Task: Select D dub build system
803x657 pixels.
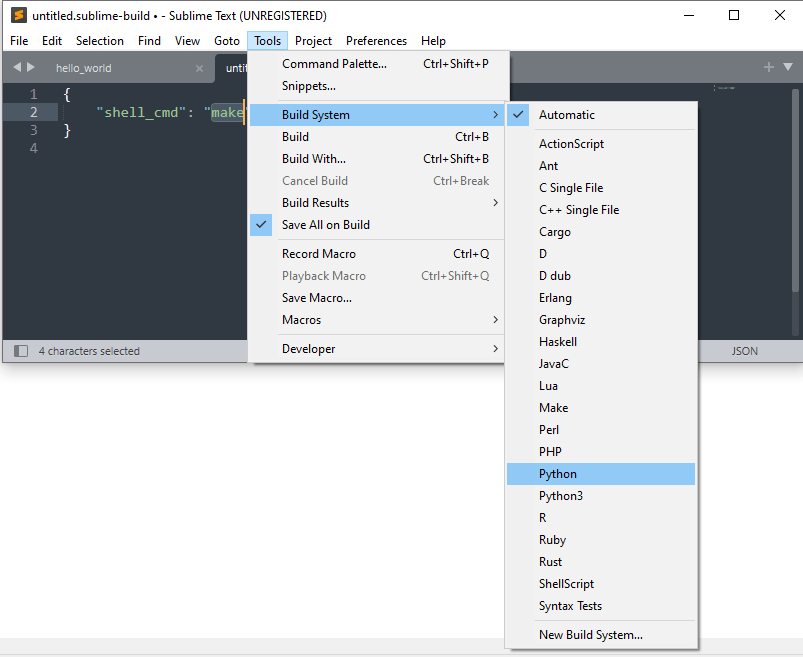Action: tap(601, 276)
